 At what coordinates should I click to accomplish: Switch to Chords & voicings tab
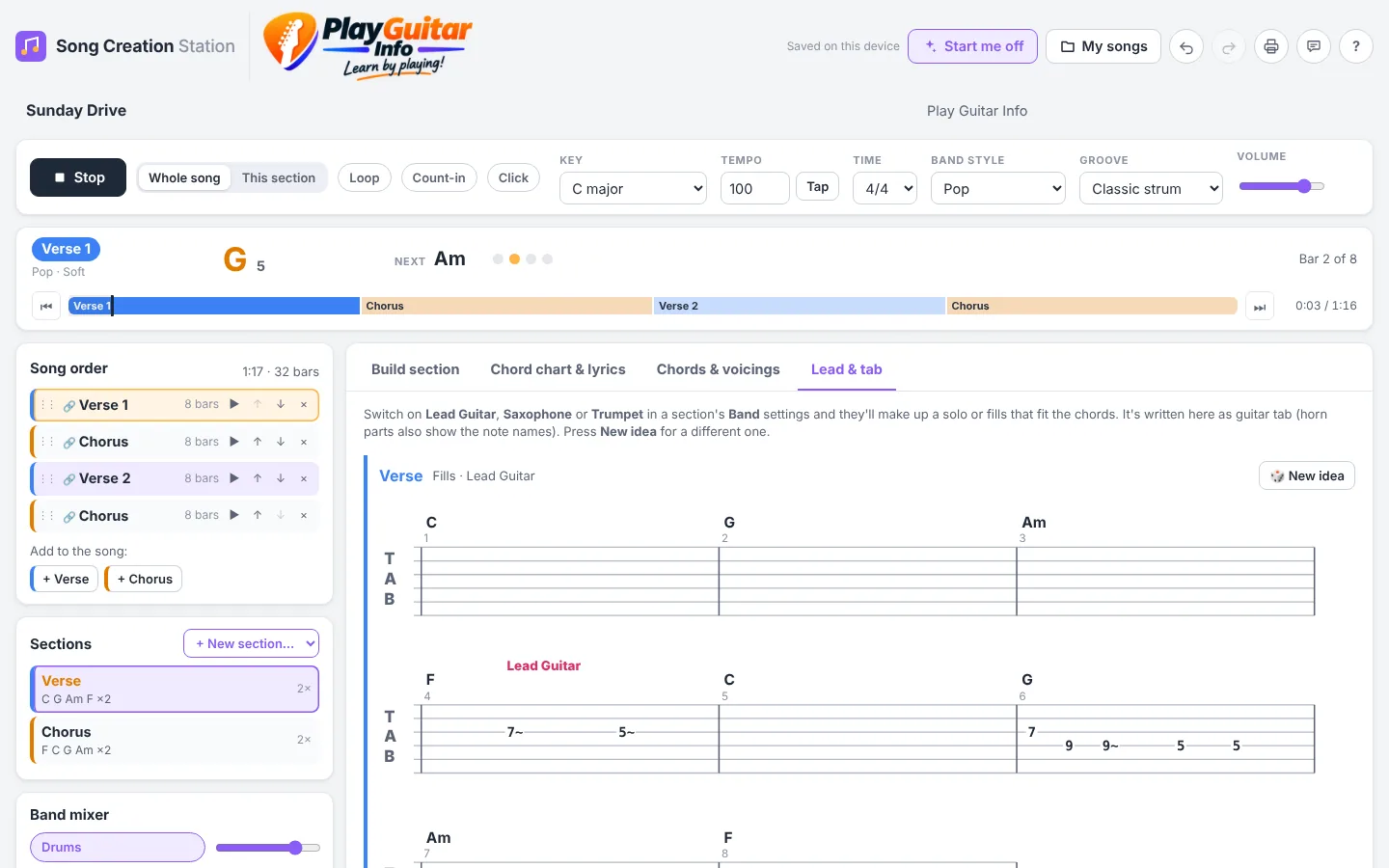[x=719, y=369]
